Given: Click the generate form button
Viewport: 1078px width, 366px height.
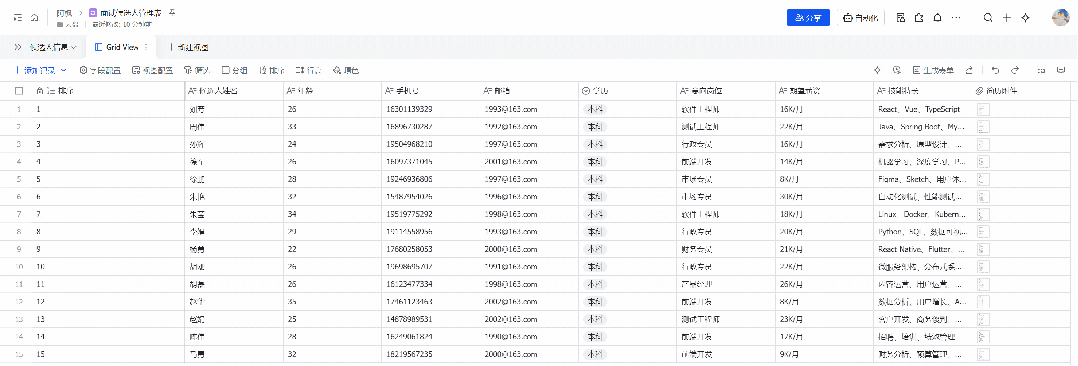Looking at the screenshot, I should coord(933,70).
